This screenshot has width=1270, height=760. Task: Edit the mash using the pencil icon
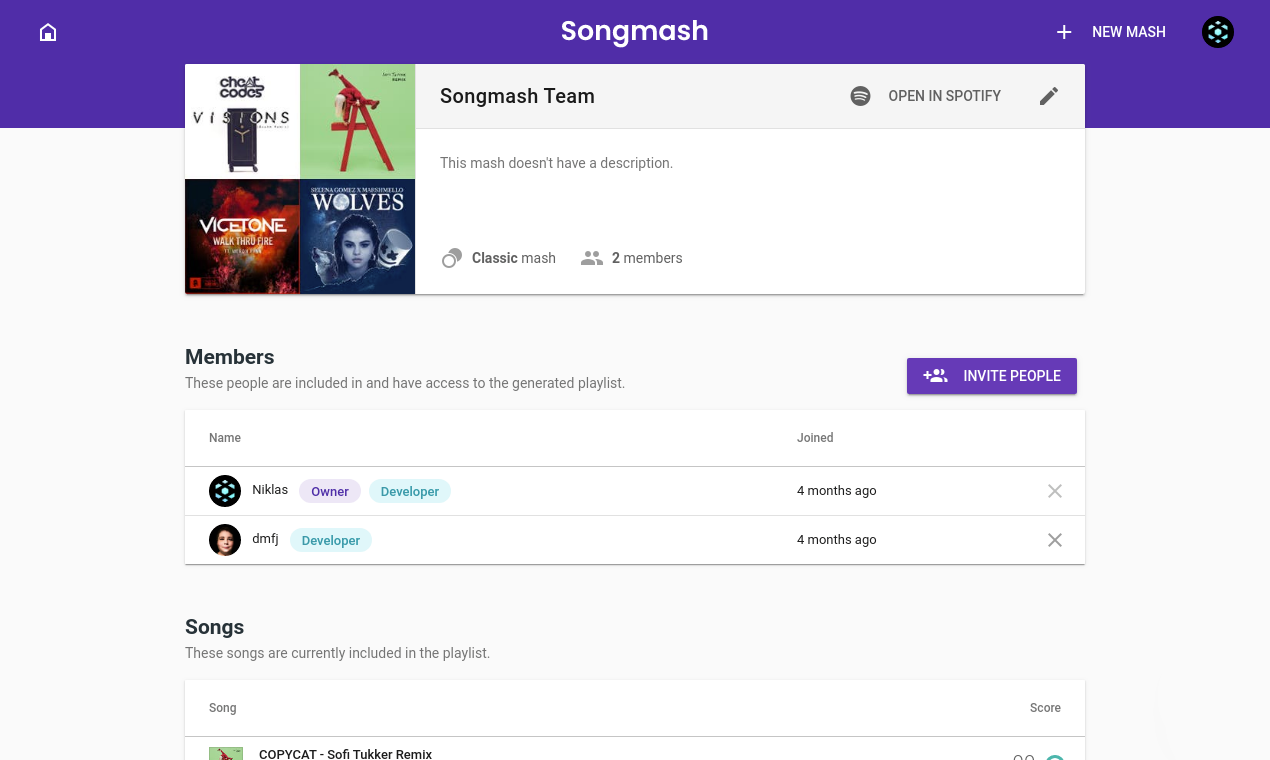click(x=1048, y=96)
